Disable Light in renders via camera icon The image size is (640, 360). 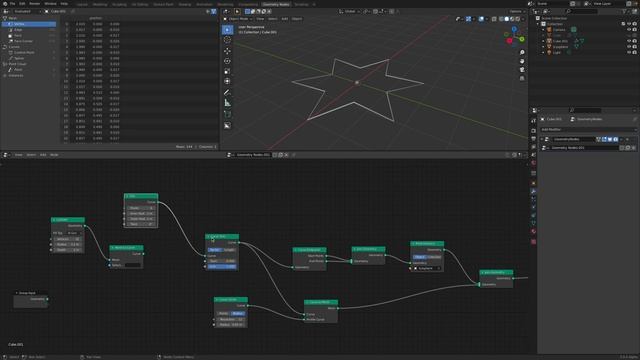point(635,53)
